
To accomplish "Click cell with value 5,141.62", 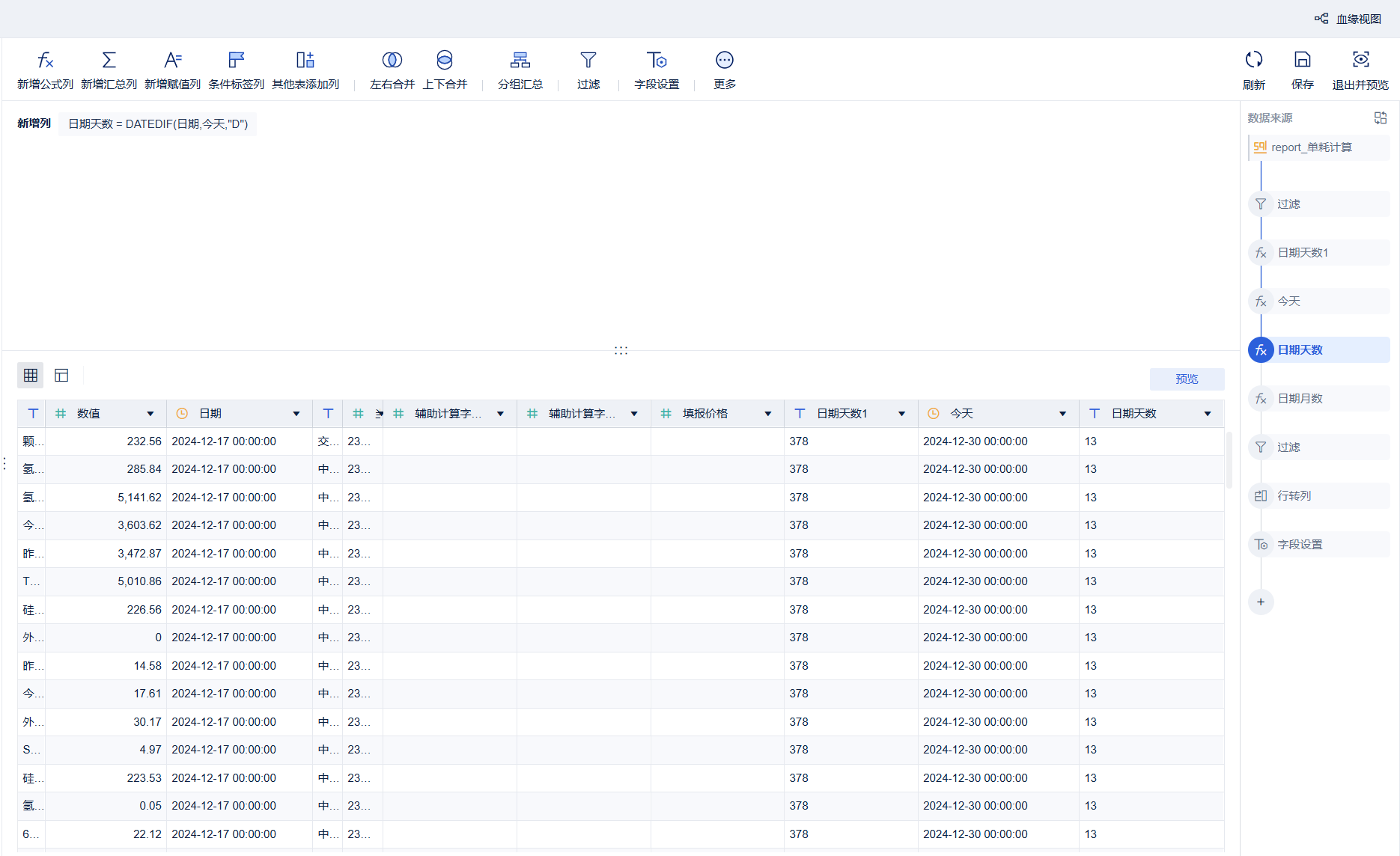I will tap(106, 498).
